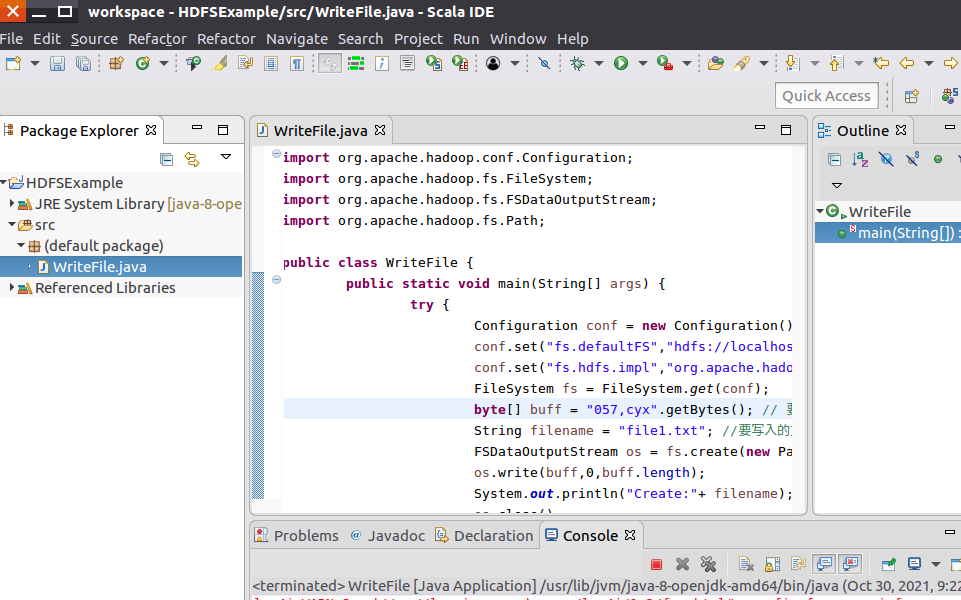
Task: Go to Last Edit Location icon
Action: point(881,63)
